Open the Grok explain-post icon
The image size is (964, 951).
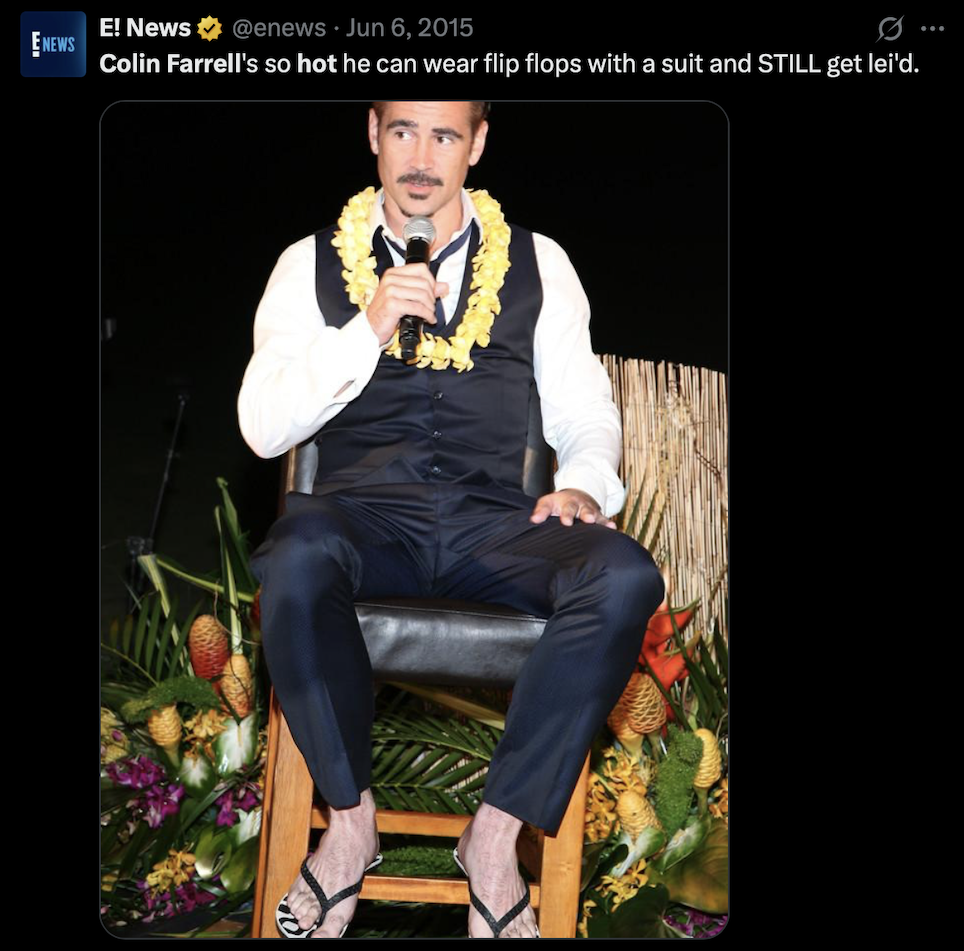890,28
